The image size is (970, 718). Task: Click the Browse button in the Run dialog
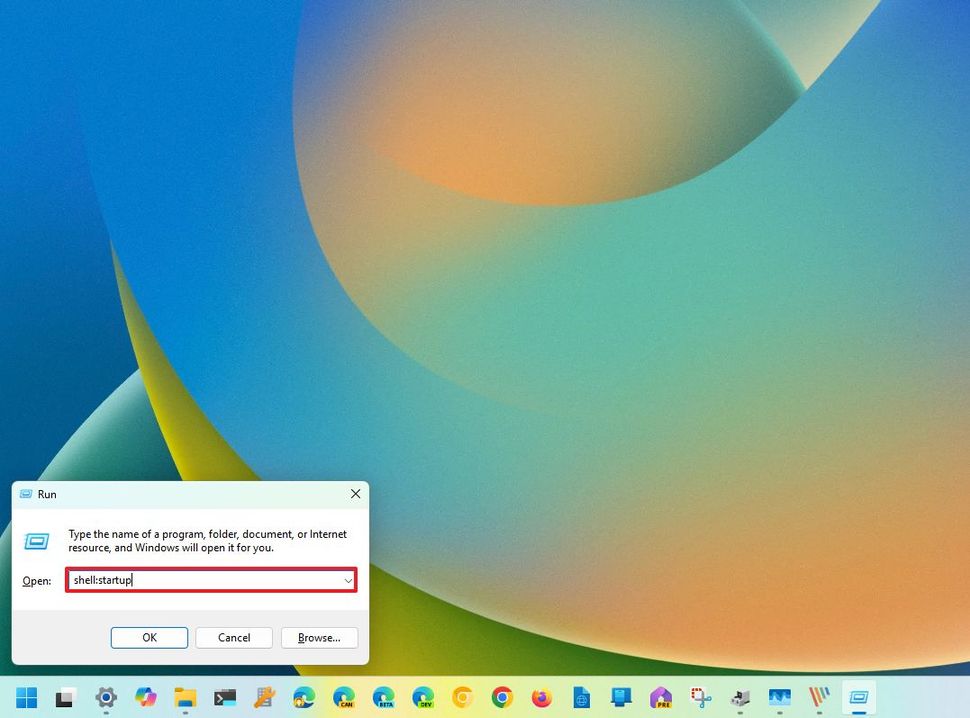(319, 637)
